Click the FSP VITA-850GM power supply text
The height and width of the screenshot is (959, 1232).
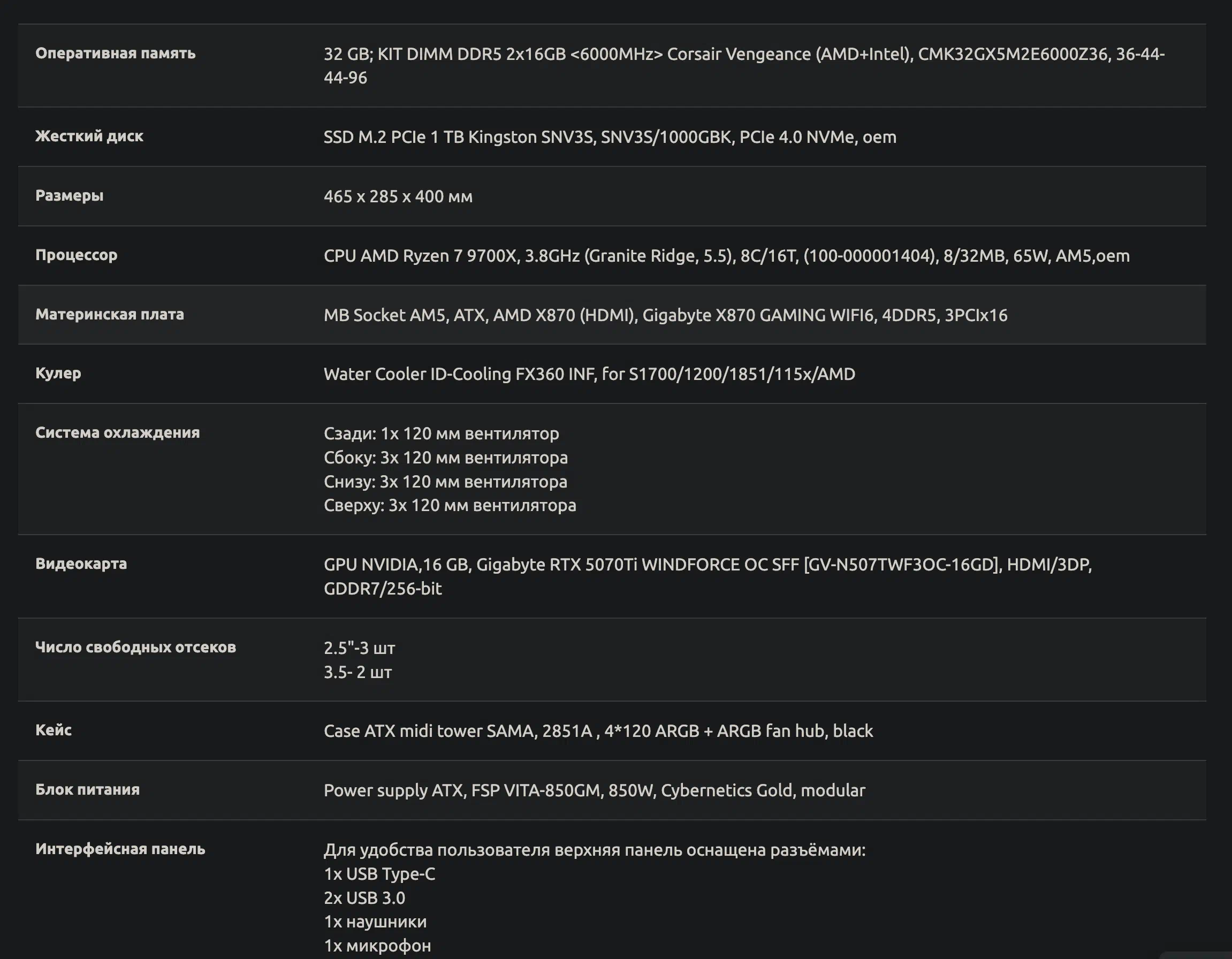595,790
